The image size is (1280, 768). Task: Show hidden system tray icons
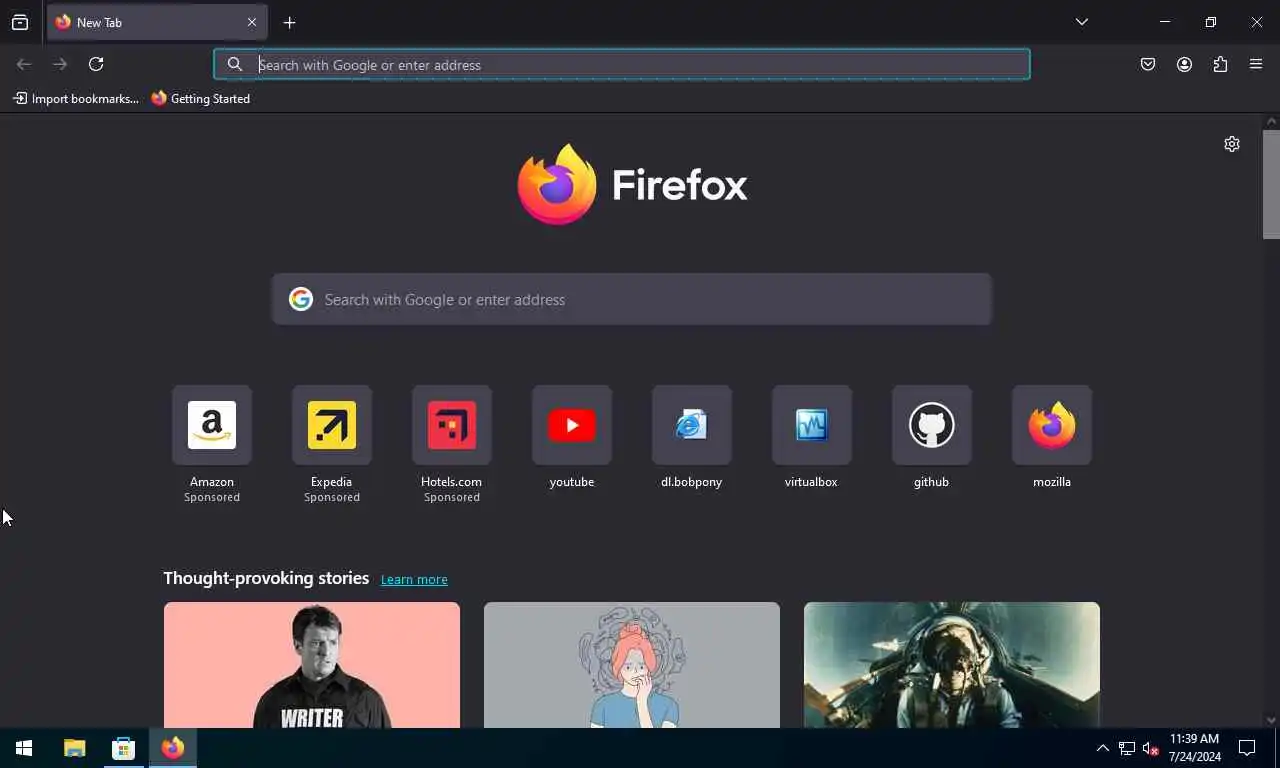1103,748
